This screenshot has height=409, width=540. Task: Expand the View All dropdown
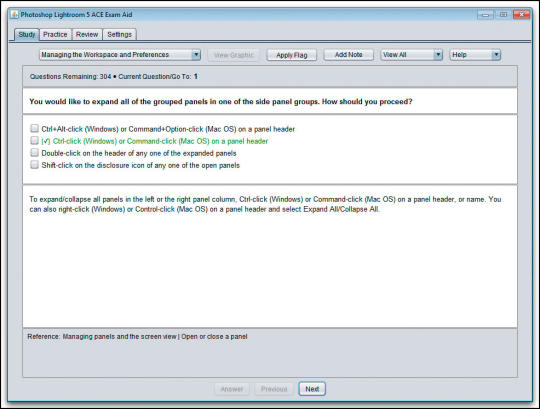(412, 55)
